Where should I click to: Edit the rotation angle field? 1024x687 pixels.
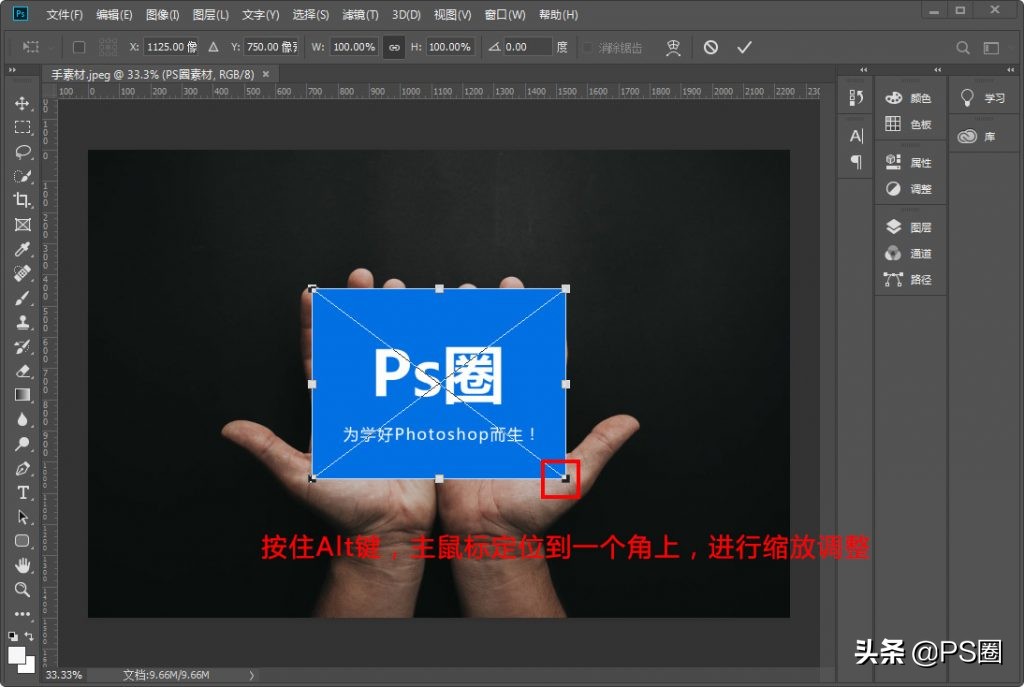point(527,47)
